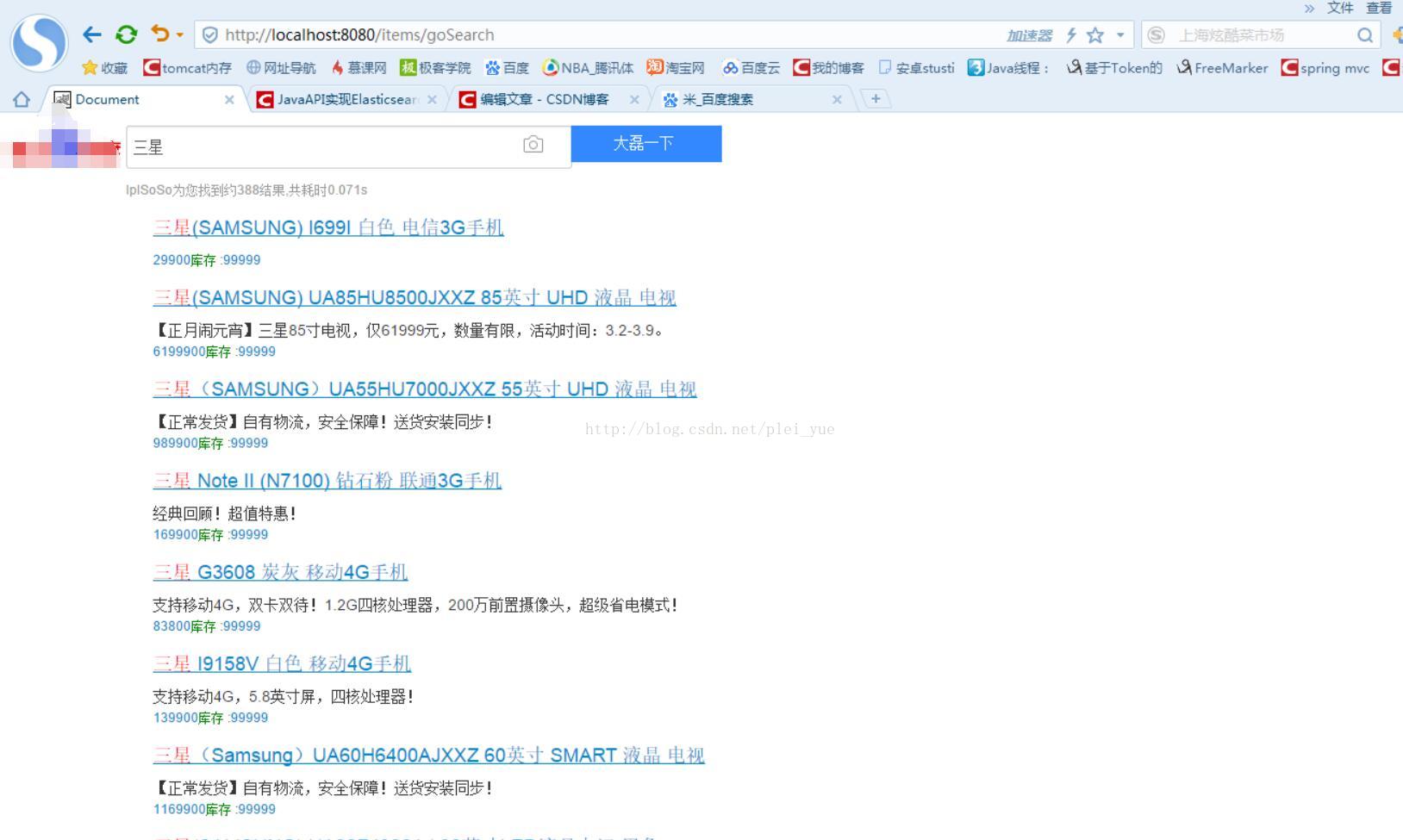This screenshot has width=1403, height=840.
Task: Open the 极客学院 bookmark
Action: [x=435, y=68]
